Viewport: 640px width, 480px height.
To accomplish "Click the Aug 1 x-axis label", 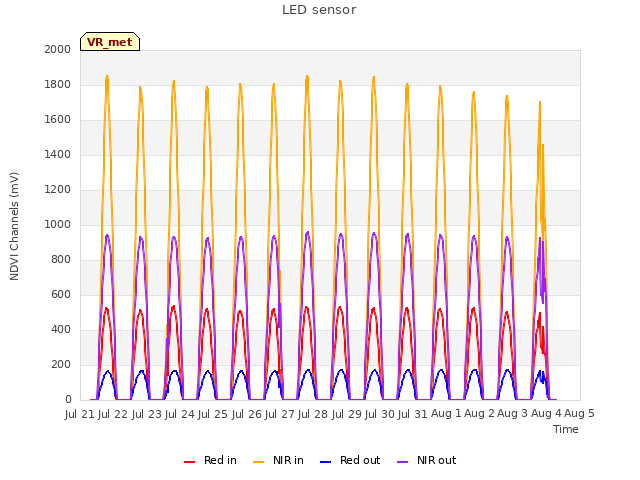I will (x=446, y=414).
